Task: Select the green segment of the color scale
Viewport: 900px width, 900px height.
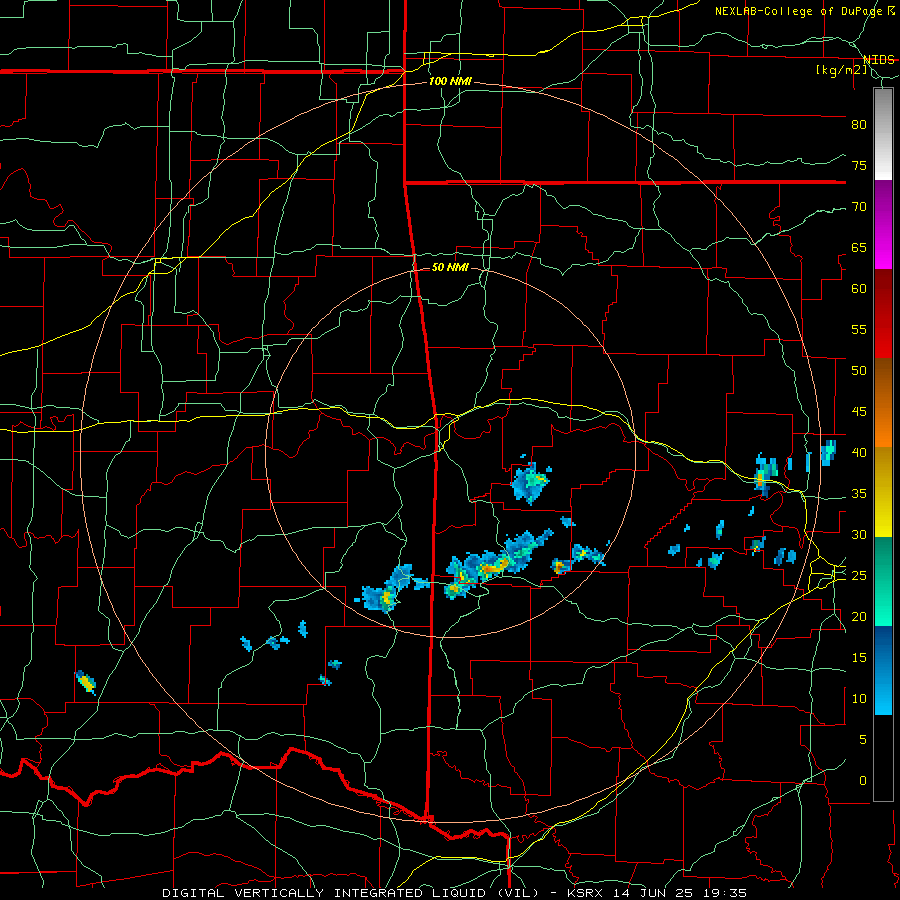Action: coord(883,581)
